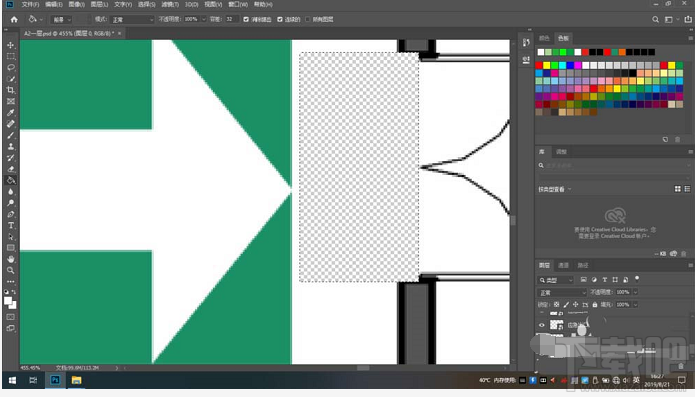Screen dimensions: 695x397
Task: Open the Filter menu
Action: pos(170,4)
